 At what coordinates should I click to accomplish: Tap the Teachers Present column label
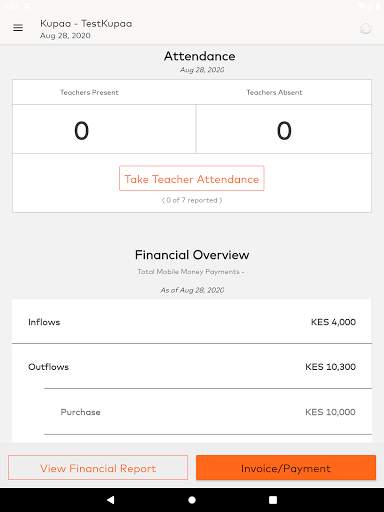[89, 92]
